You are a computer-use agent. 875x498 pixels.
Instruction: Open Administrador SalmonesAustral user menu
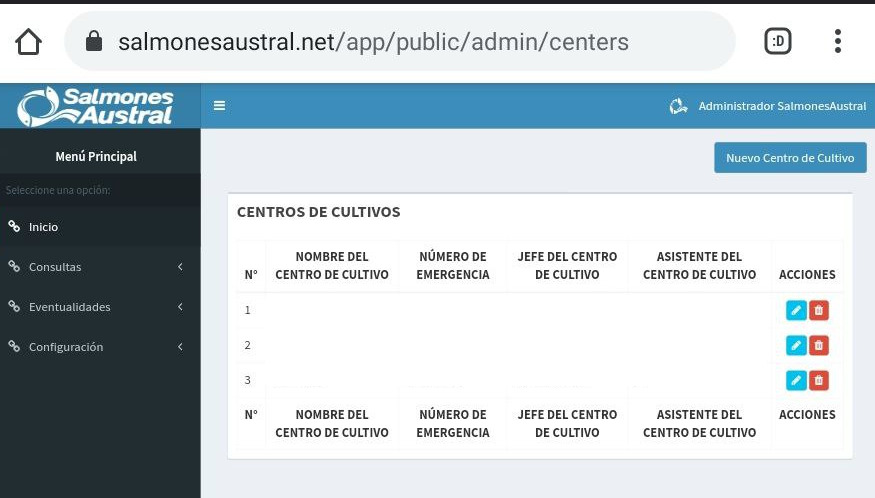[x=782, y=106]
